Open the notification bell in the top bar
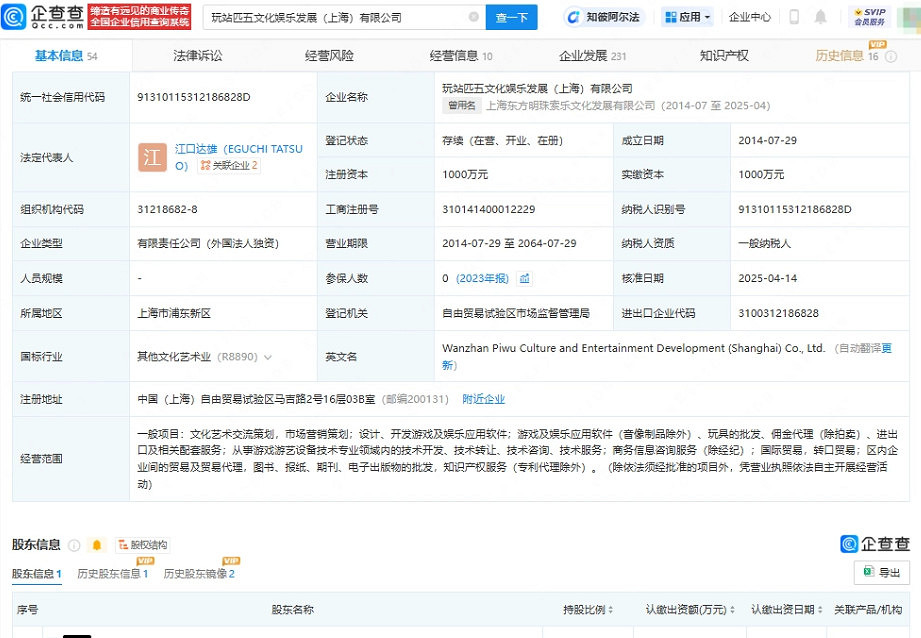The image size is (921, 638). pos(821,17)
